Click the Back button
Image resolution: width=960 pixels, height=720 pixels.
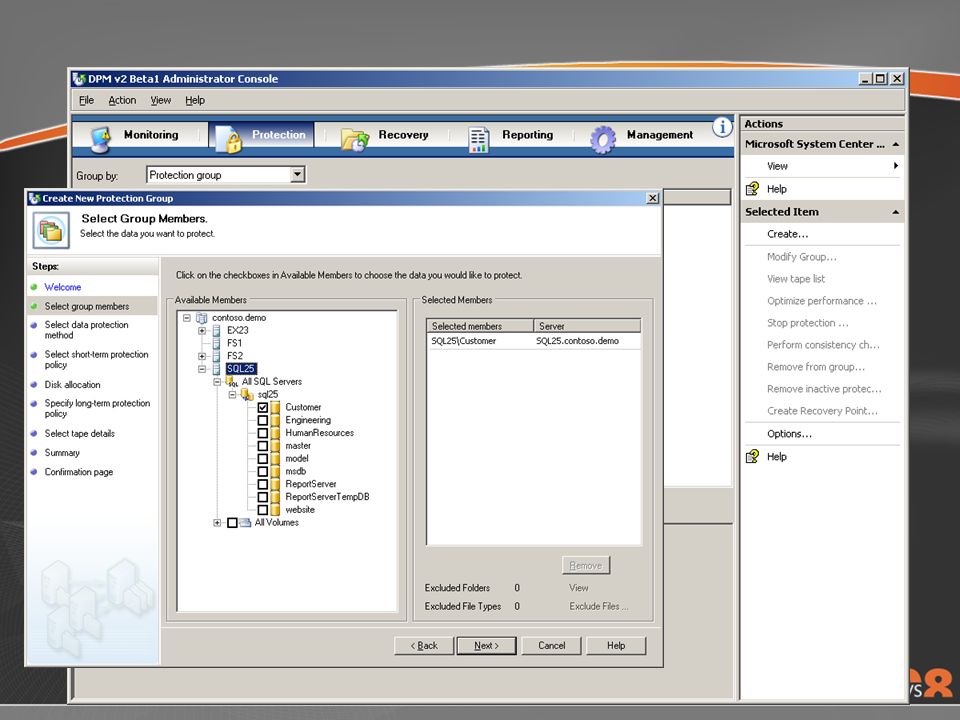coord(424,645)
